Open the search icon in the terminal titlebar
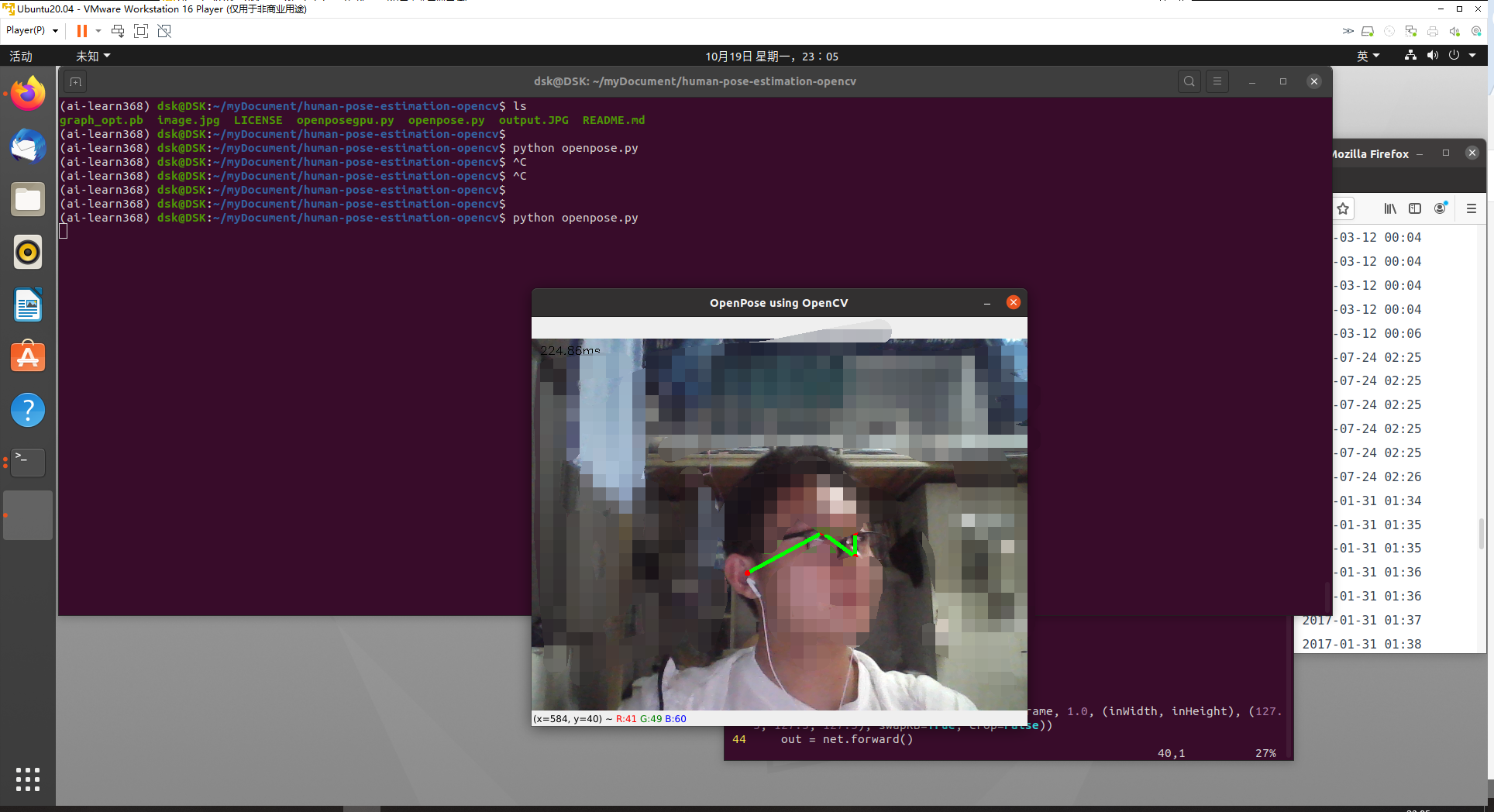Viewport: 1494px width, 812px height. (x=1188, y=81)
